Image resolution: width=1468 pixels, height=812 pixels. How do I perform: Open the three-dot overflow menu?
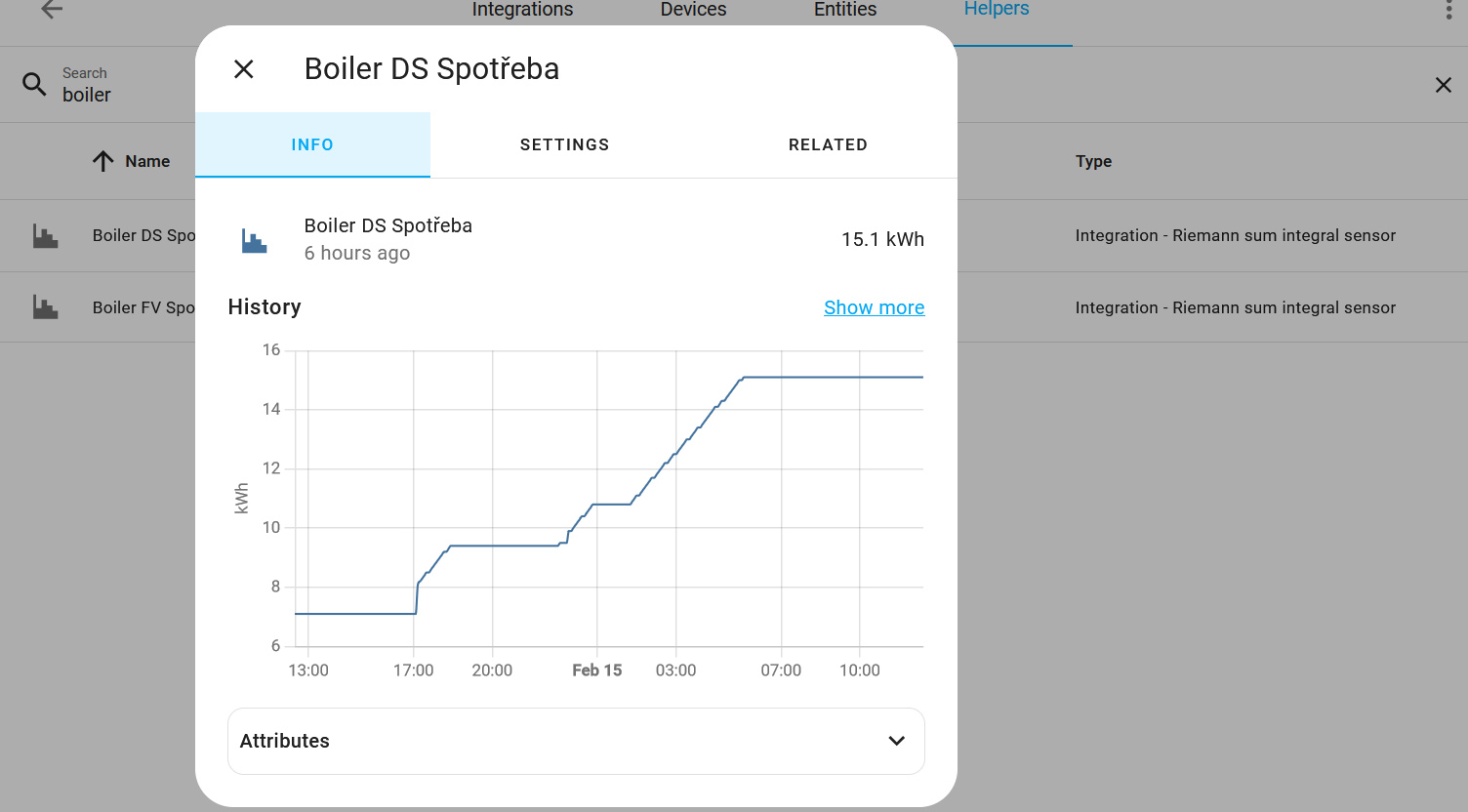(1448, 10)
